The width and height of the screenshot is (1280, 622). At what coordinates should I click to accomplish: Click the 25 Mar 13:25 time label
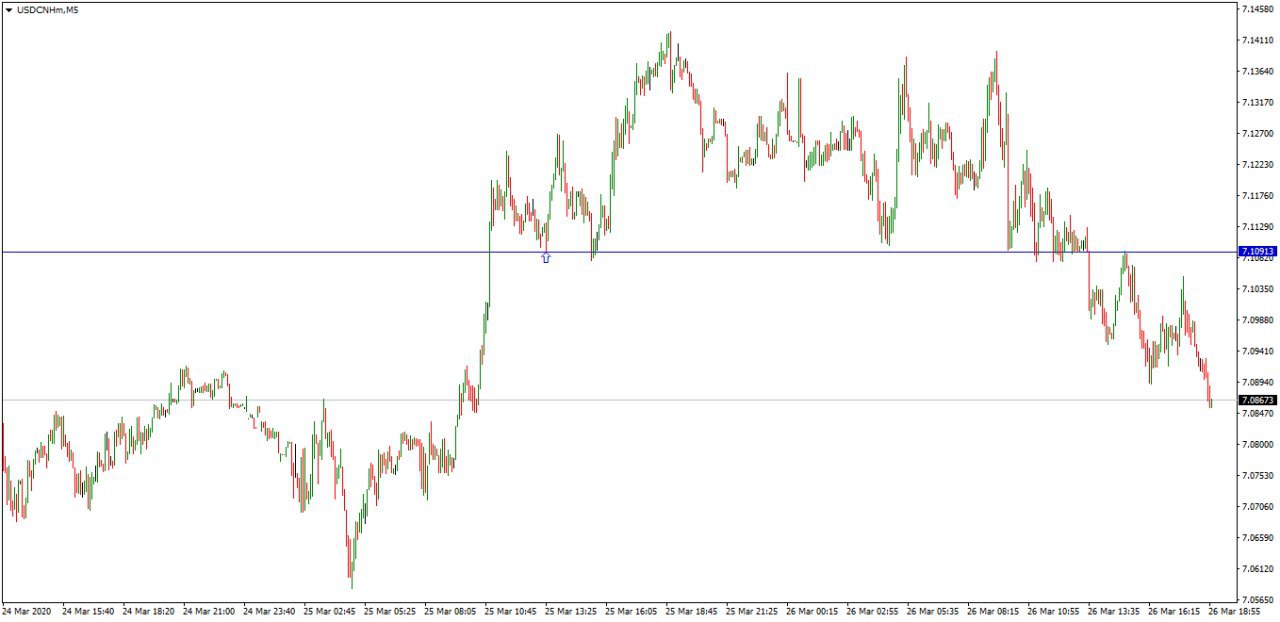point(571,611)
